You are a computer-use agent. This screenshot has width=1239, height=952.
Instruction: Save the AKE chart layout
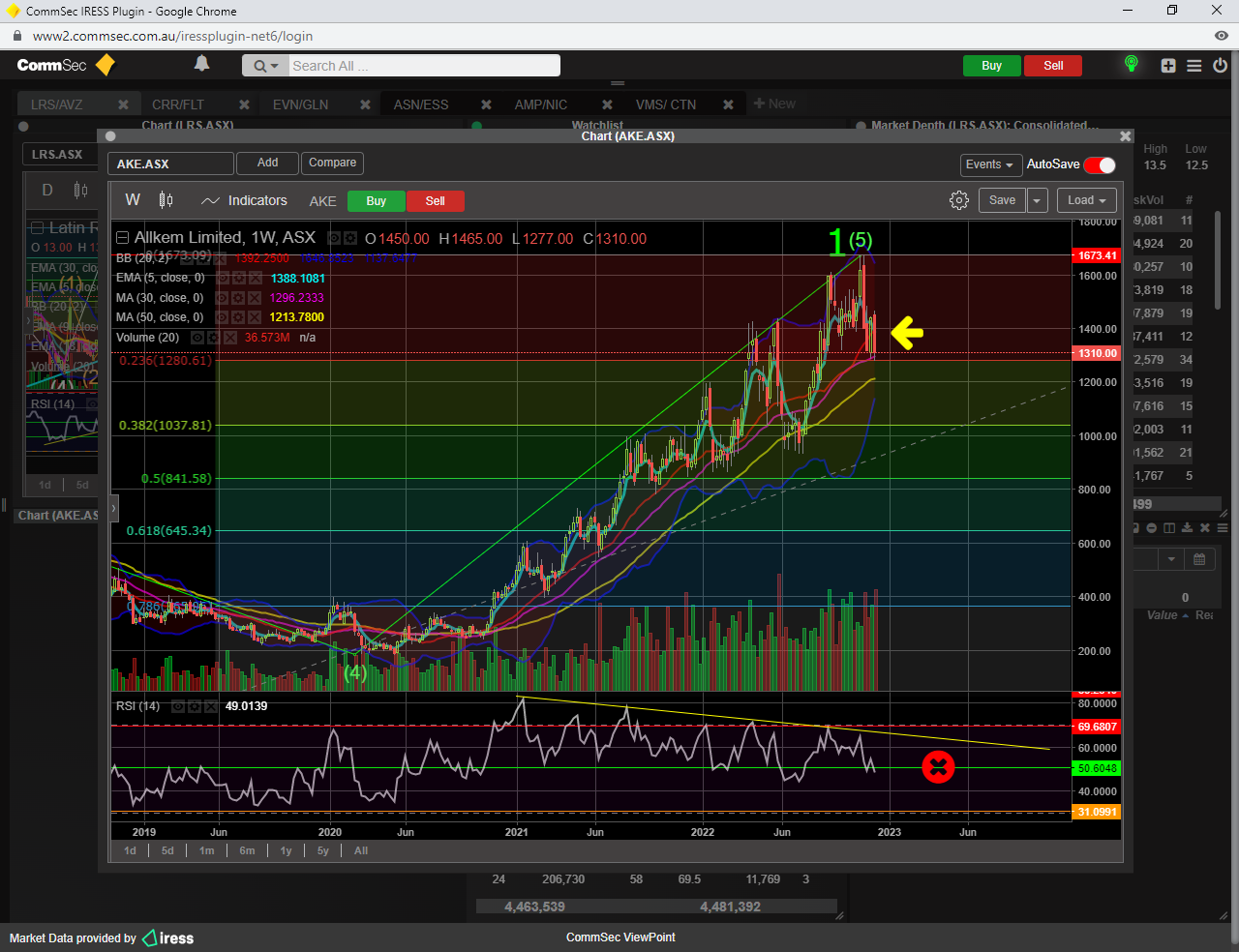(1003, 200)
